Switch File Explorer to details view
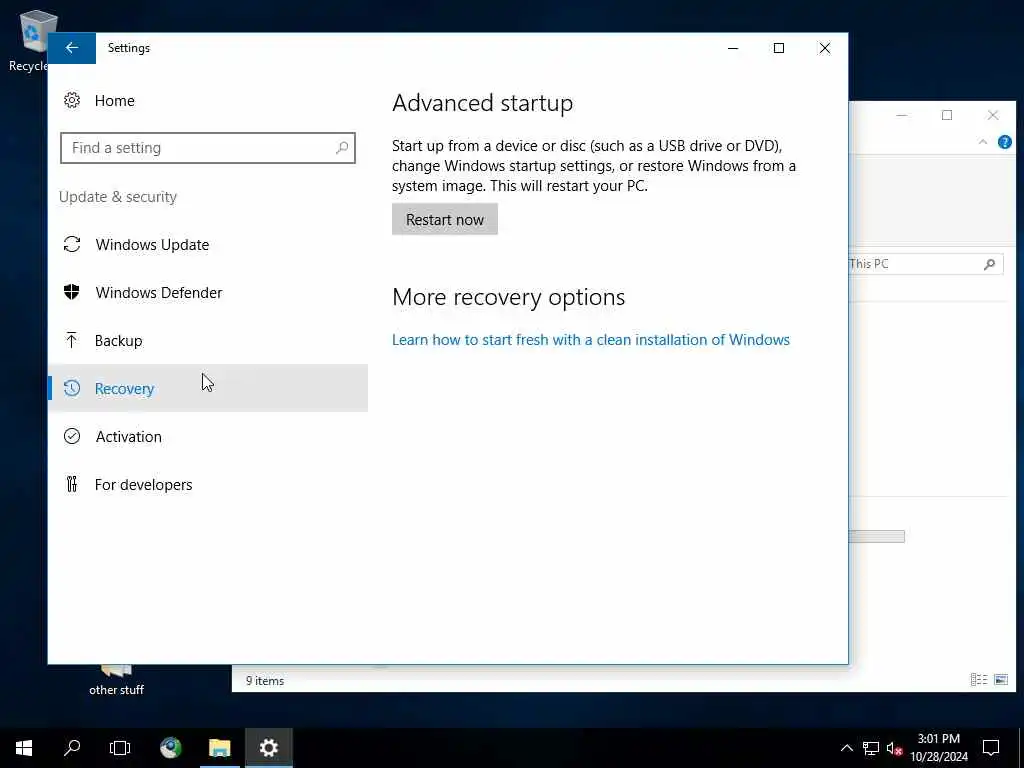The width and height of the screenshot is (1024, 768). (x=979, y=680)
